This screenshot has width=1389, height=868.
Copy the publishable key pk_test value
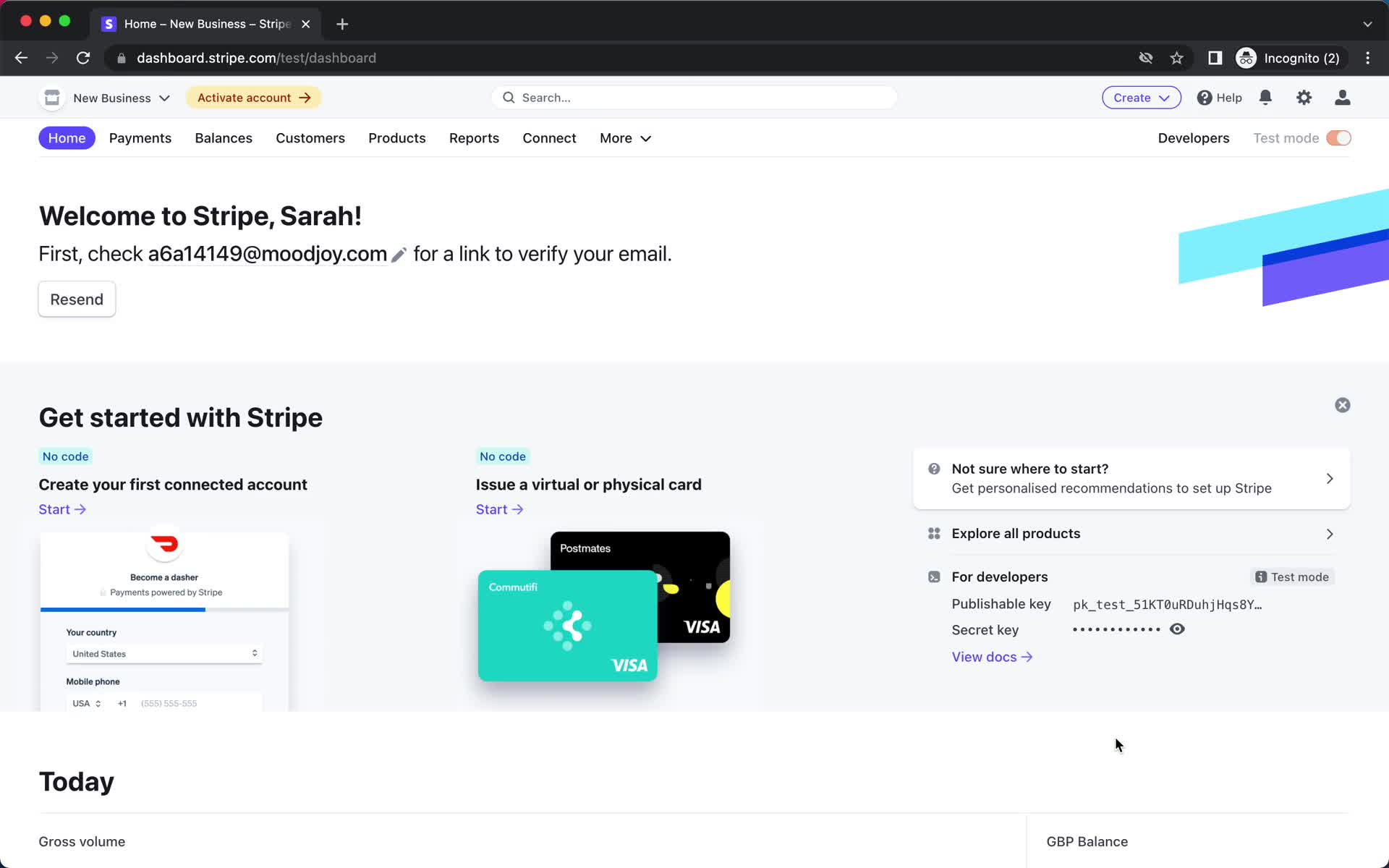1167,605
